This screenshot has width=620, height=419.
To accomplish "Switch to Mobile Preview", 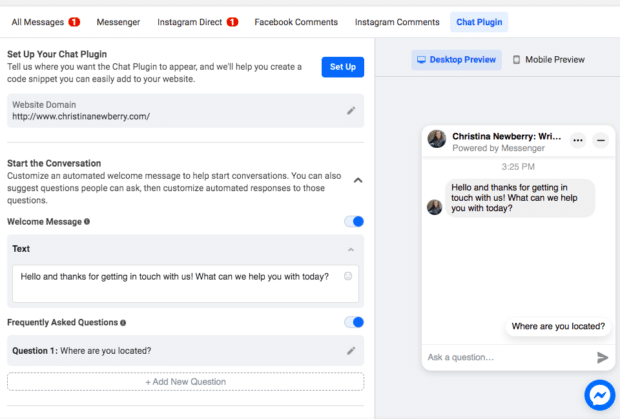I will click(548, 60).
